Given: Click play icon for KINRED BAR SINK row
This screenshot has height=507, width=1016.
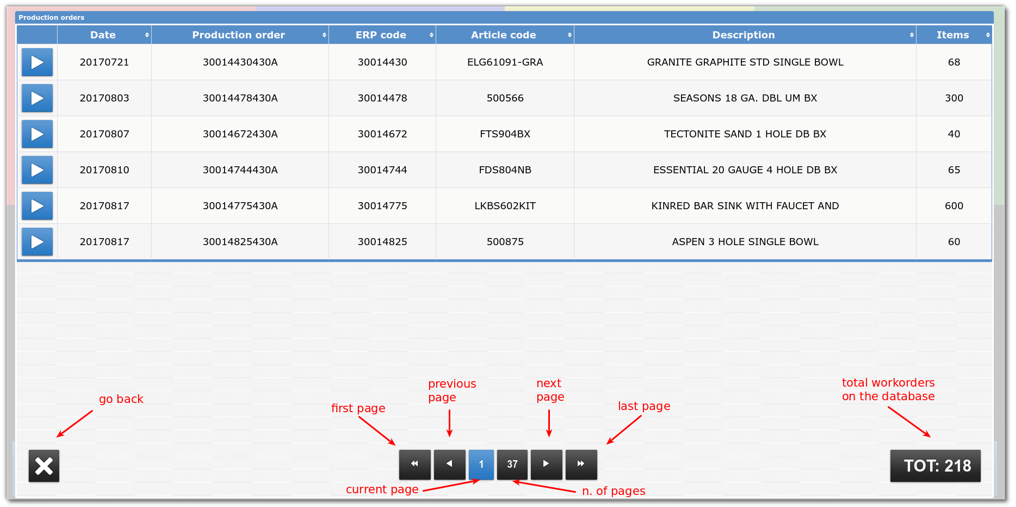Looking at the screenshot, I should (x=37, y=206).
